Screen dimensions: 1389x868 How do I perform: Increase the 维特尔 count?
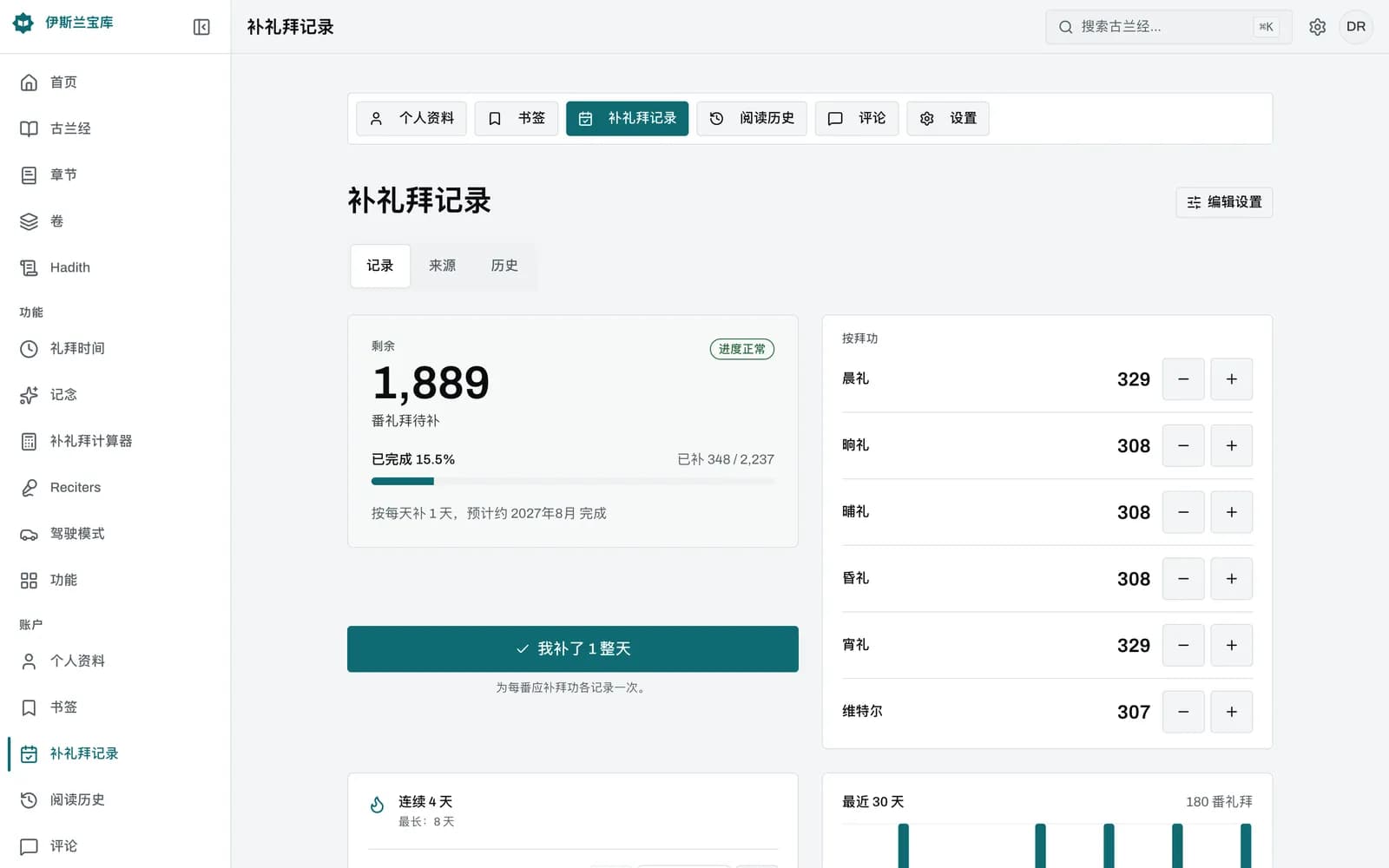pyautogui.click(x=1232, y=712)
